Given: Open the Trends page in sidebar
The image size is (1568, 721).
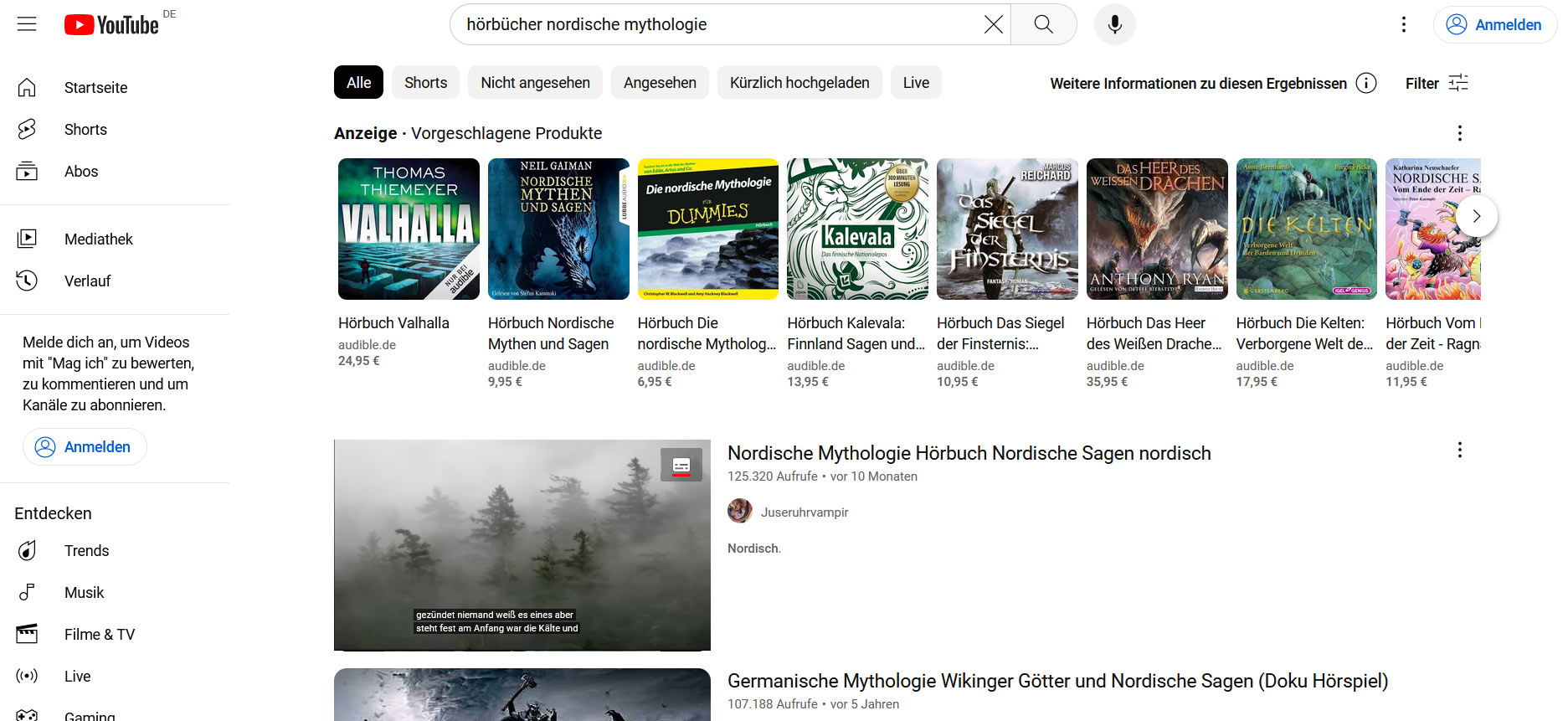Looking at the screenshot, I should [x=86, y=550].
